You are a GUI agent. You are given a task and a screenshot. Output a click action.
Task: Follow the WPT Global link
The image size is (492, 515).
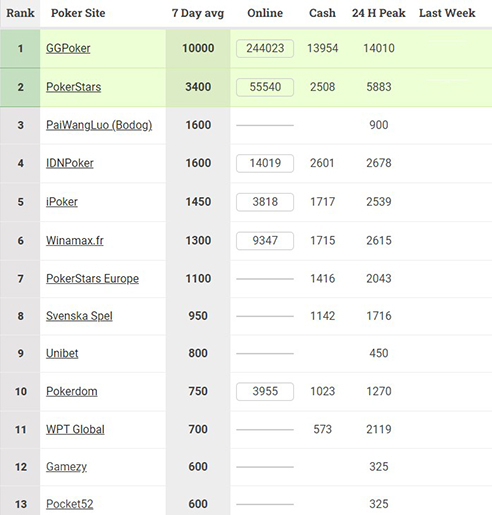[x=75, y=429]
